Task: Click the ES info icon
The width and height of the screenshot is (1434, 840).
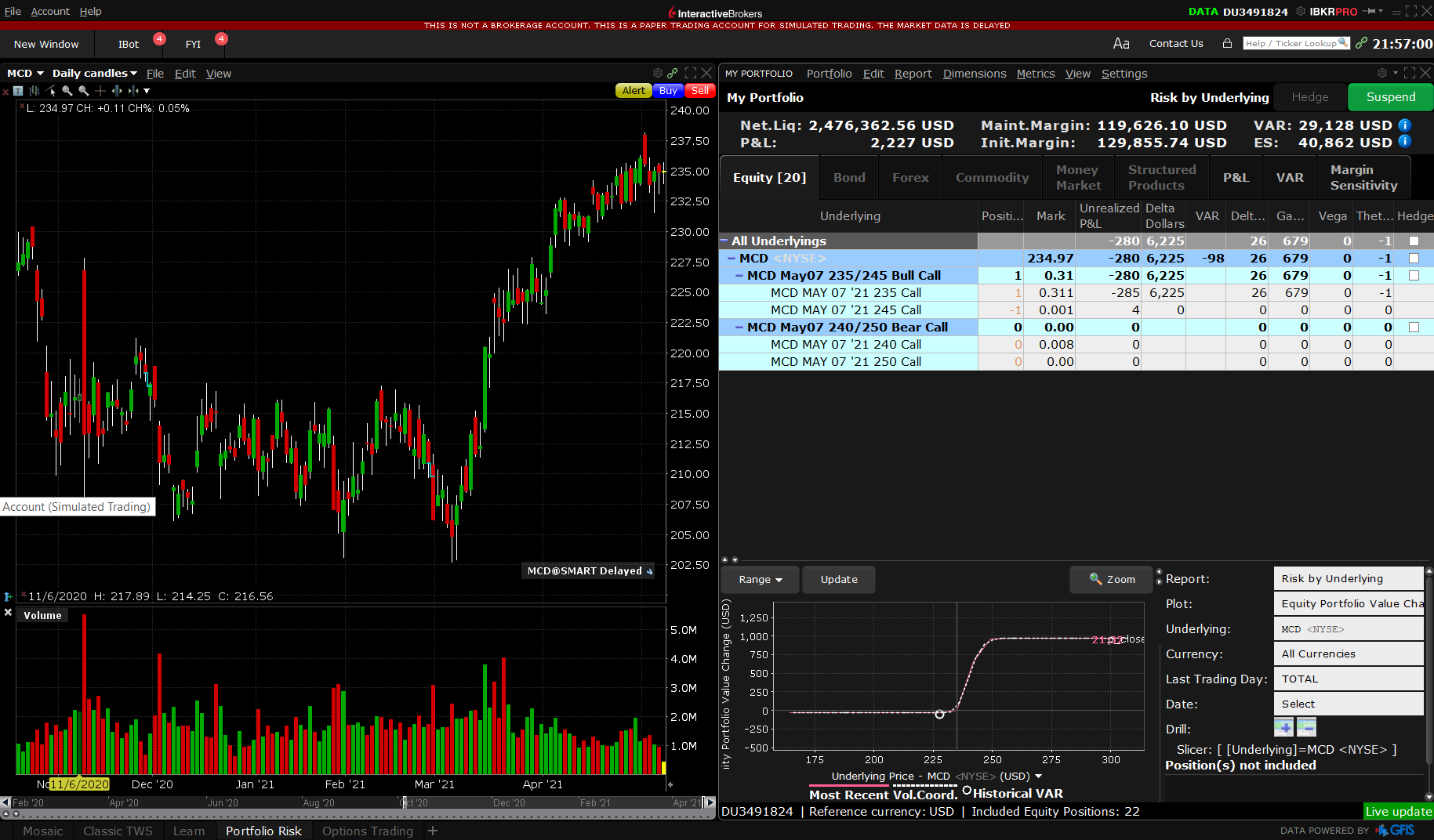Action: tap(1405, 141)
